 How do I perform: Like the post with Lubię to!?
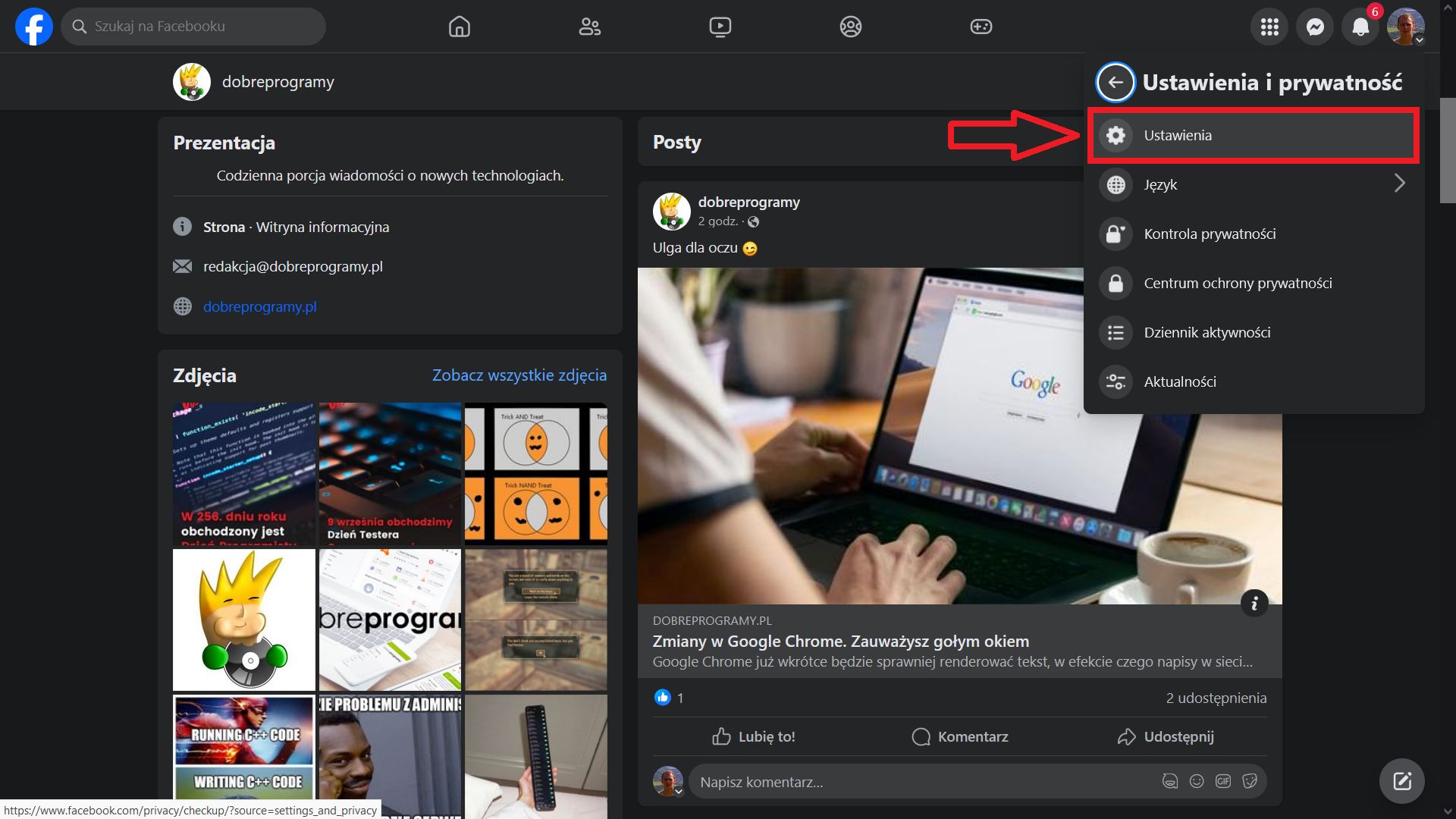(755, 736)
